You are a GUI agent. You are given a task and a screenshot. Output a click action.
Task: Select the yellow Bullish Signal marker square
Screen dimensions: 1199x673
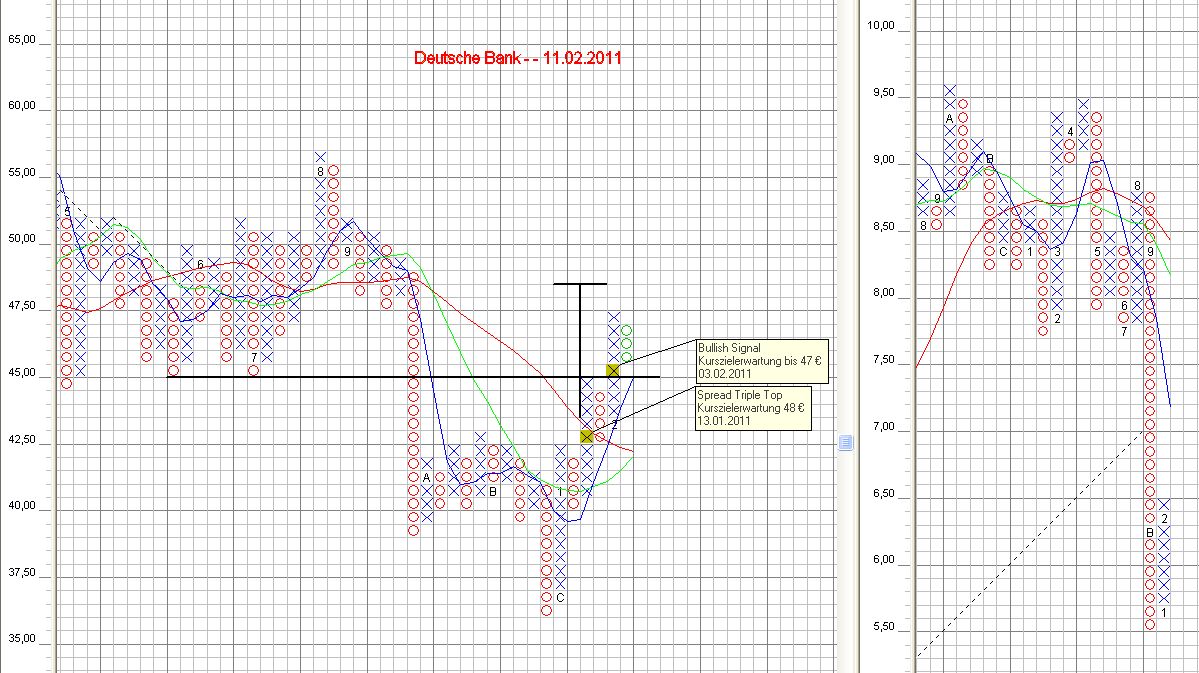(613, 371)
